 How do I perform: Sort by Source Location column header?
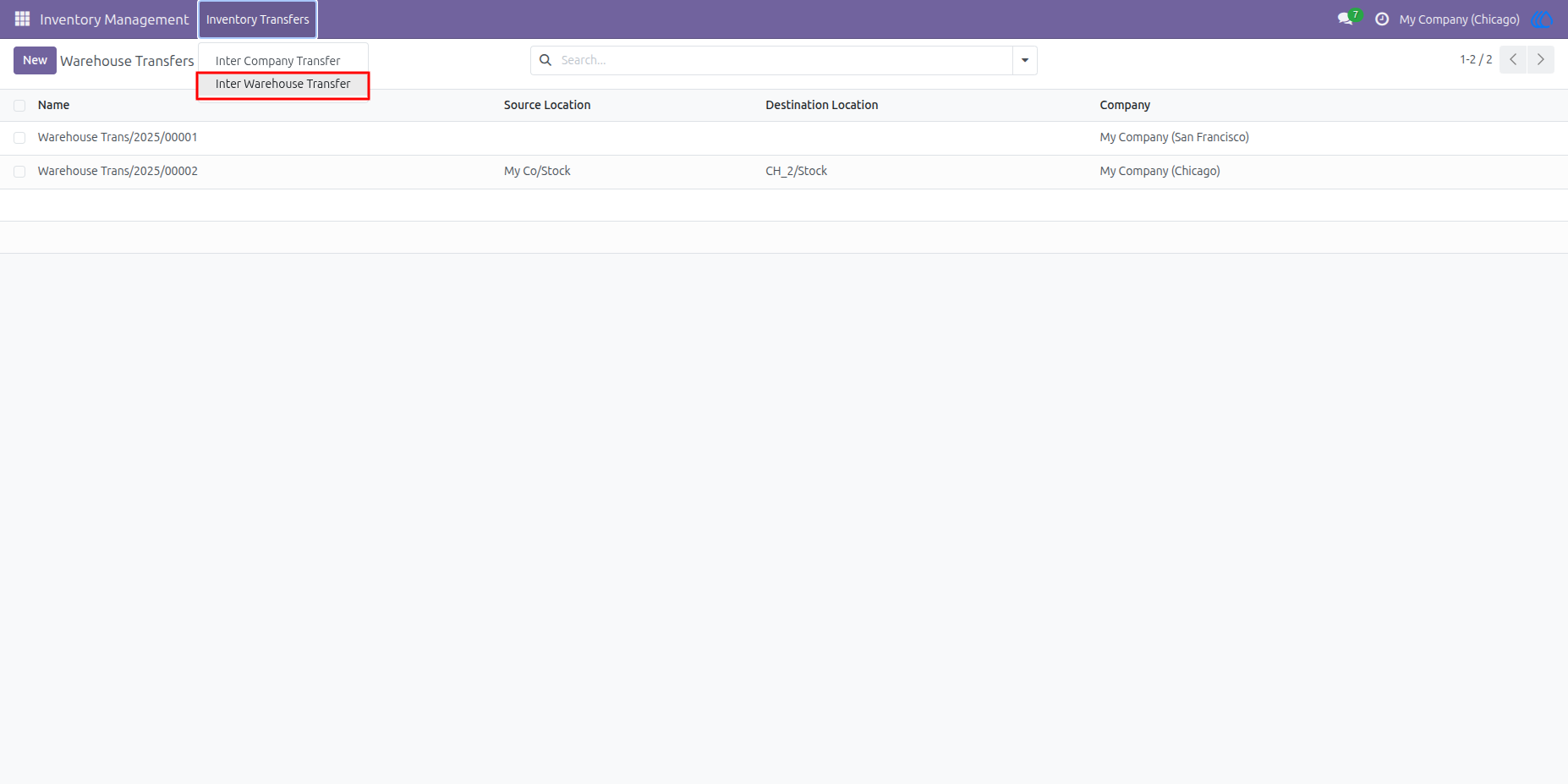pos(547,105)
